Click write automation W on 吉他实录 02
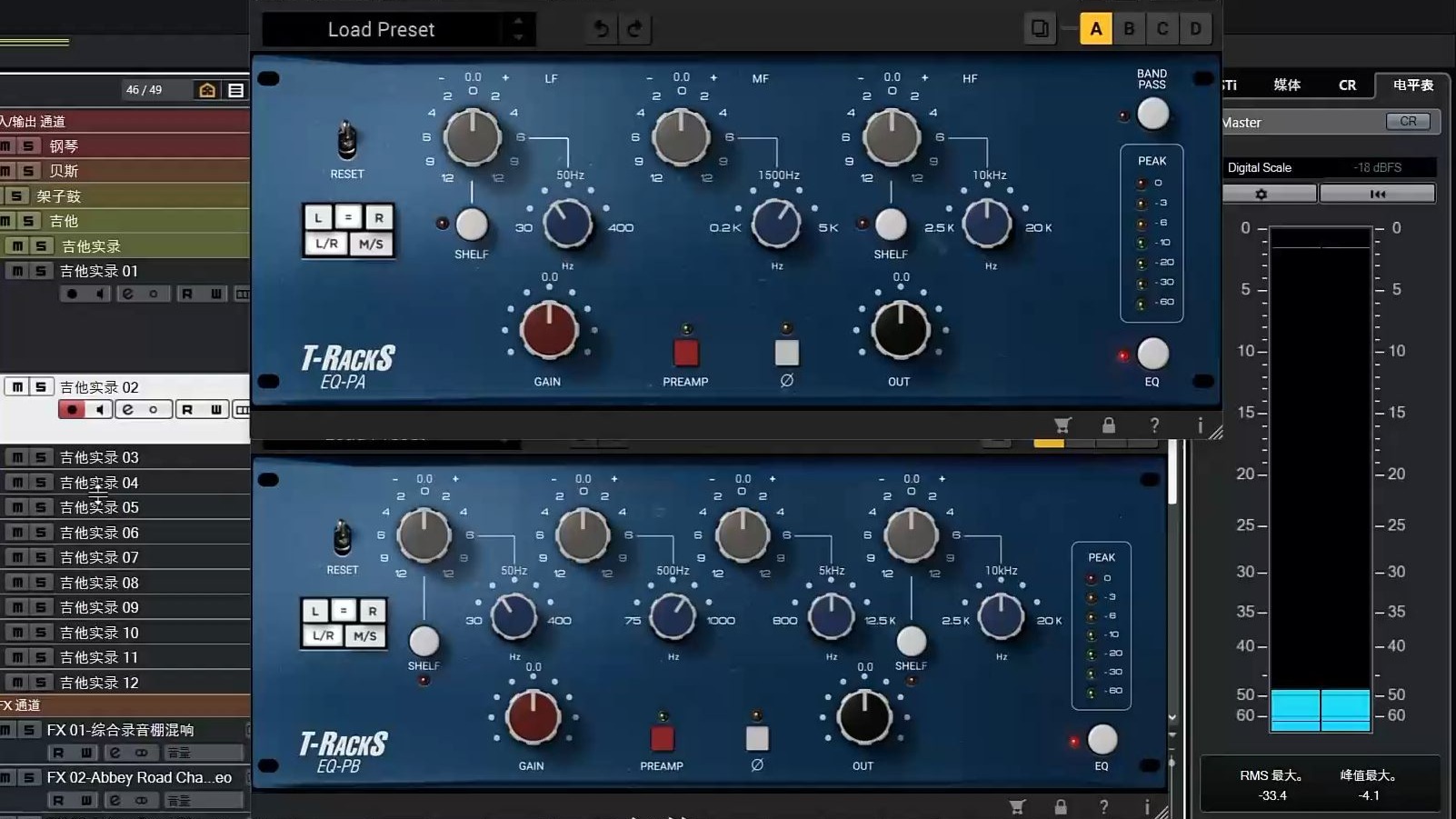 pyautogui.click(x=215, y=410)
